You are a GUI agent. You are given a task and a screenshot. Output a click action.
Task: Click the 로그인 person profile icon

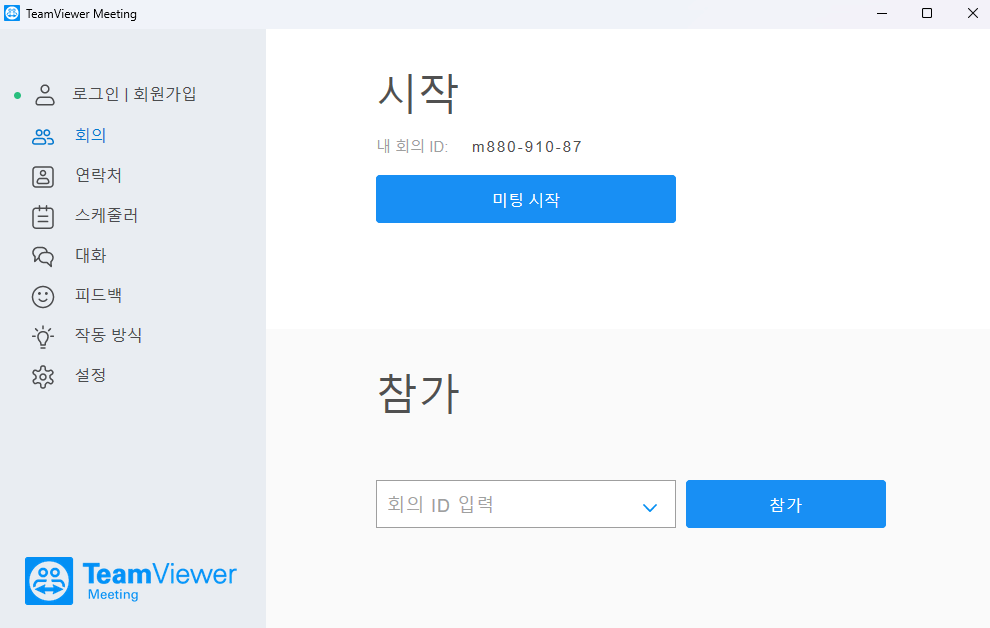[43, 93]
